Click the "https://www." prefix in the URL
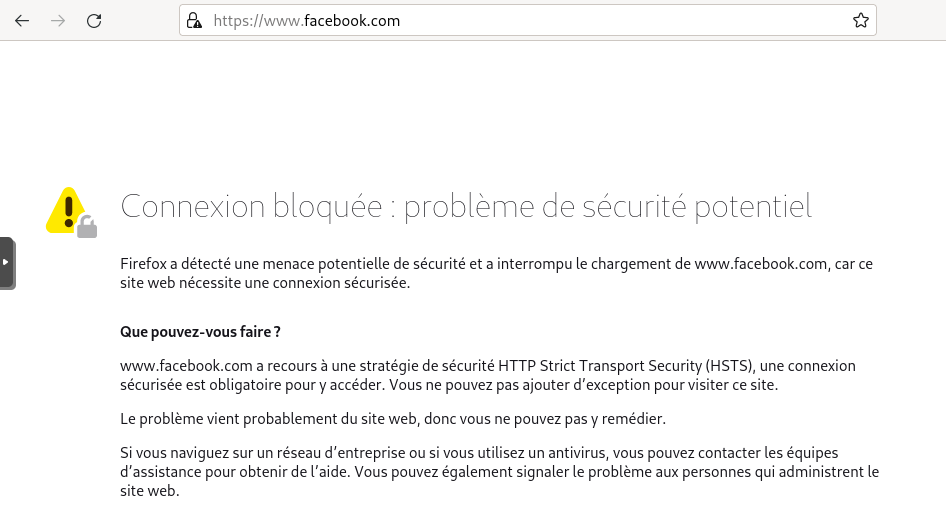This screenshot has height=507, width=946. point(258,21)
